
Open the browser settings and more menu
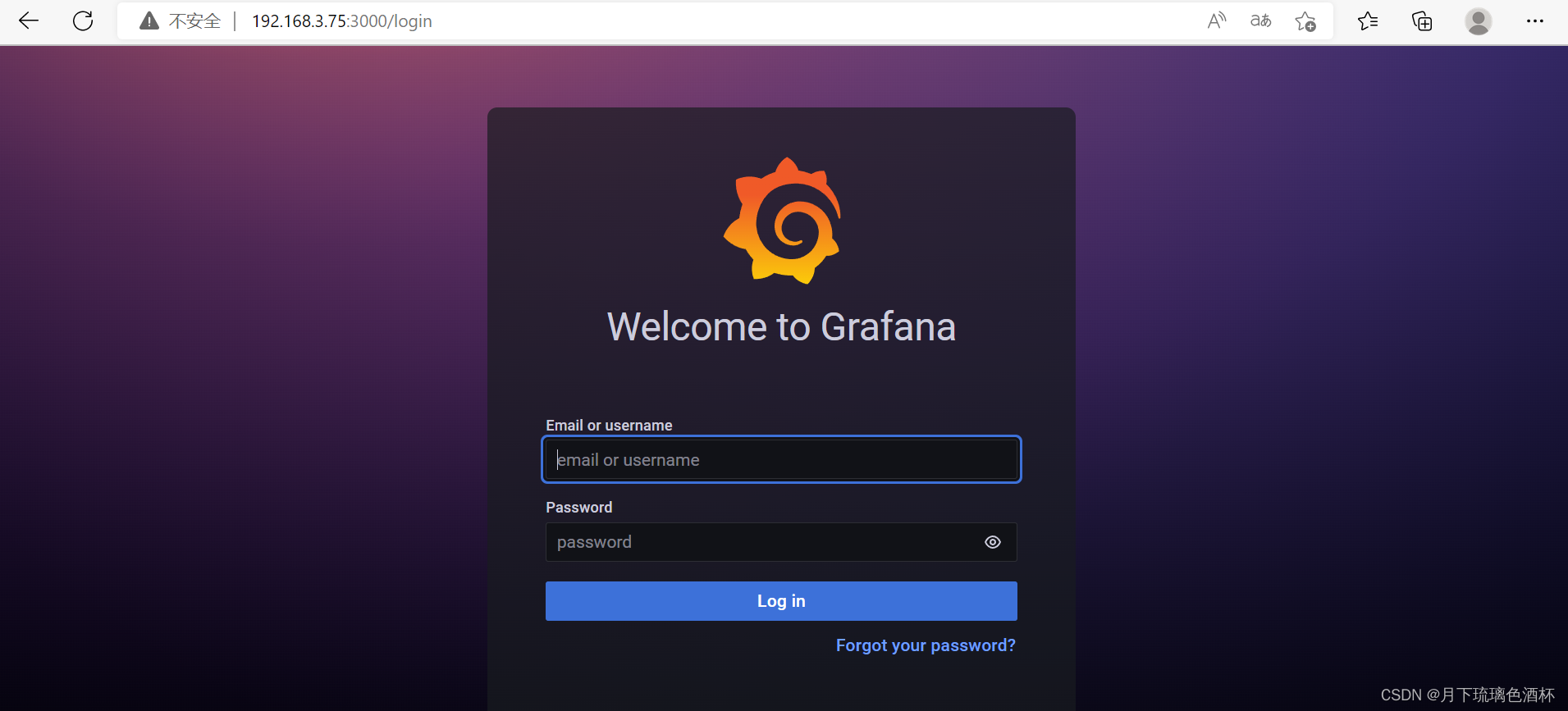tap(1535, 21)
